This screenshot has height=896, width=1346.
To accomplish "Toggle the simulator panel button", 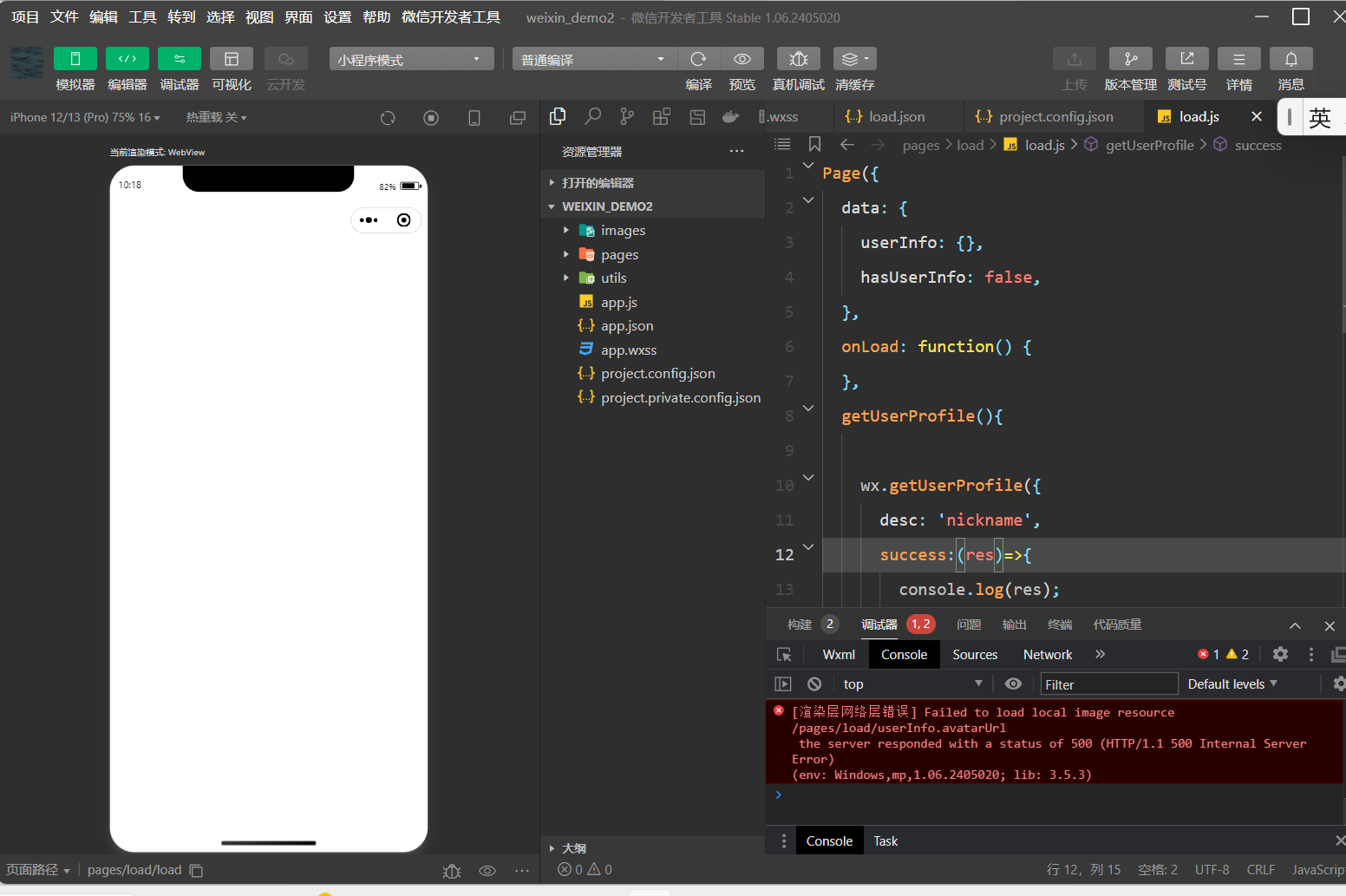I will [x=75, y=59].
